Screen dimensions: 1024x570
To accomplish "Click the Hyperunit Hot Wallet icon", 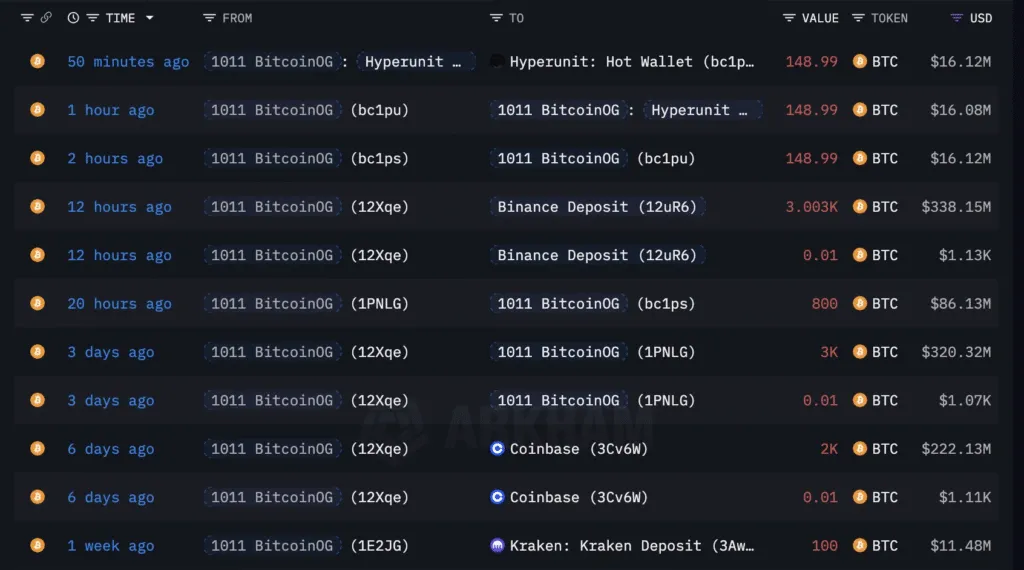I will click(x=497, y=62).
